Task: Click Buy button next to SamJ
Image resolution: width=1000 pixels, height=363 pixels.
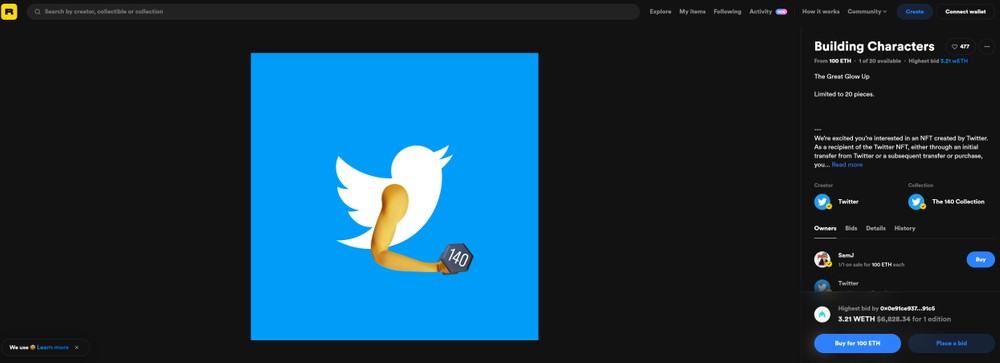Action: click(980, 260)
